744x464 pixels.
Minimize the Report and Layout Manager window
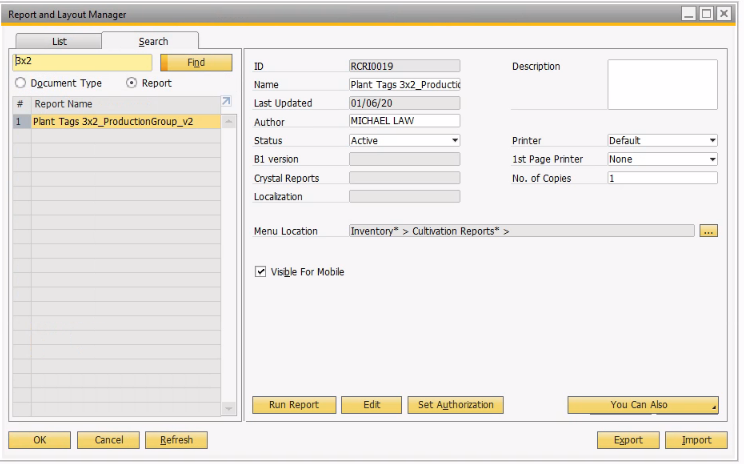[x=688, y=14]
